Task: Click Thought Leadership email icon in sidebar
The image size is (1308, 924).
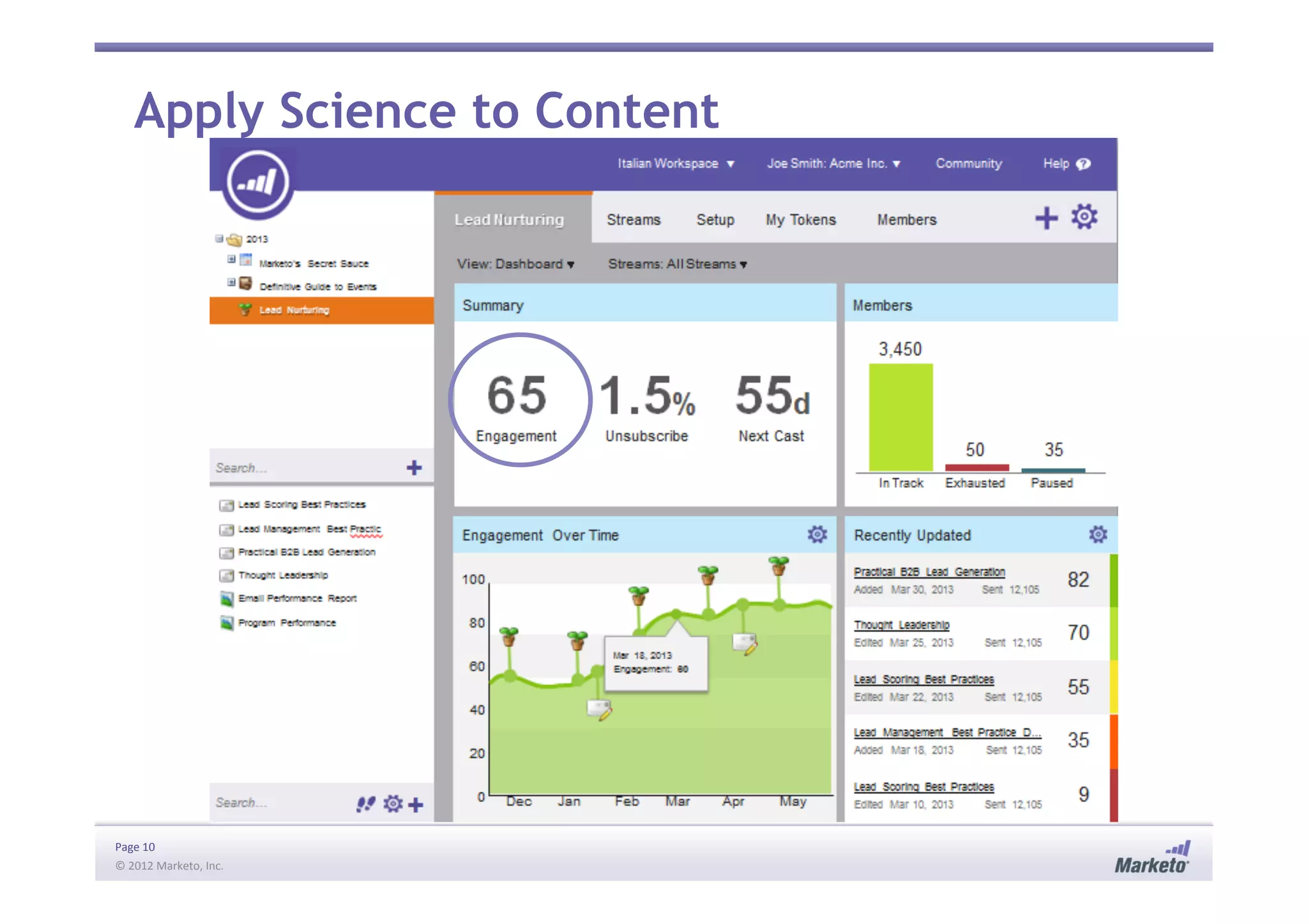Action: pyautogui.click(x=226, y=576)
